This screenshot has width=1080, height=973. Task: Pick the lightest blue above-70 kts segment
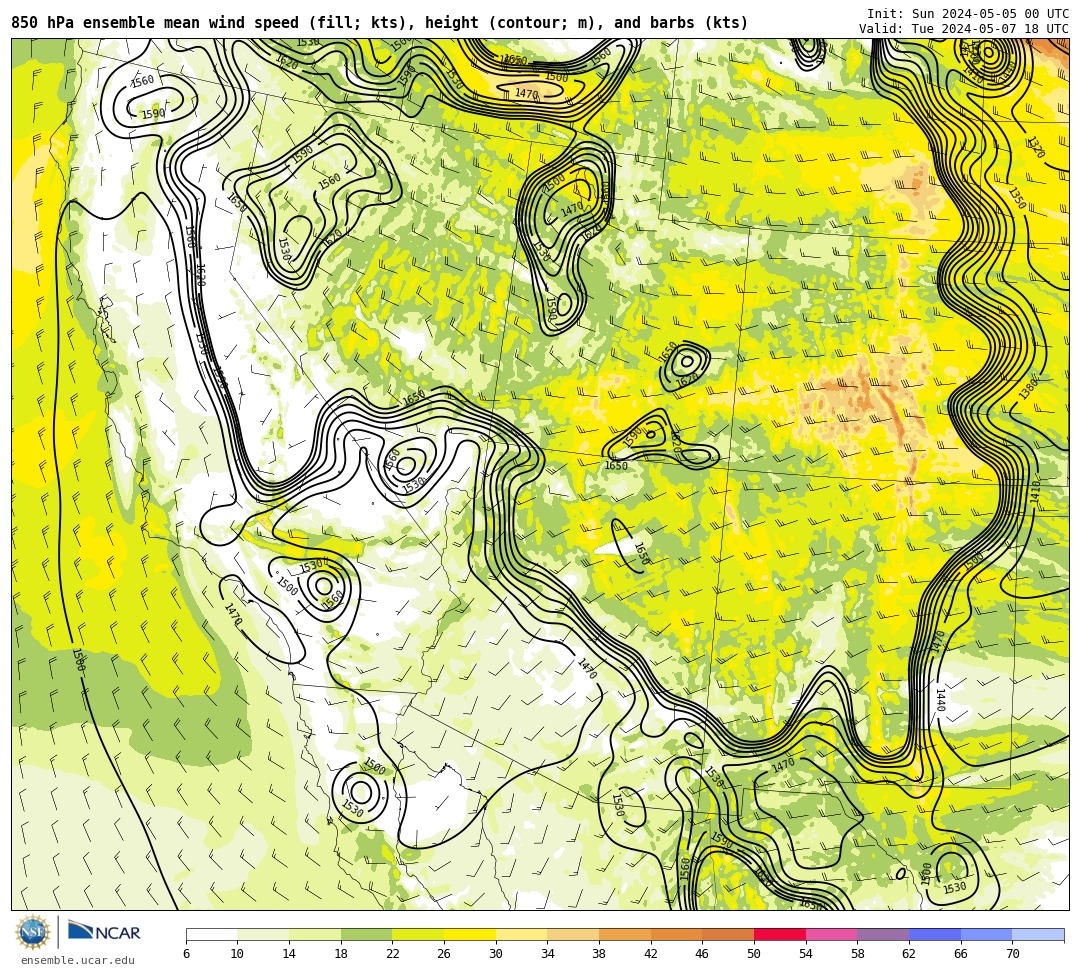click(1038, 934)
